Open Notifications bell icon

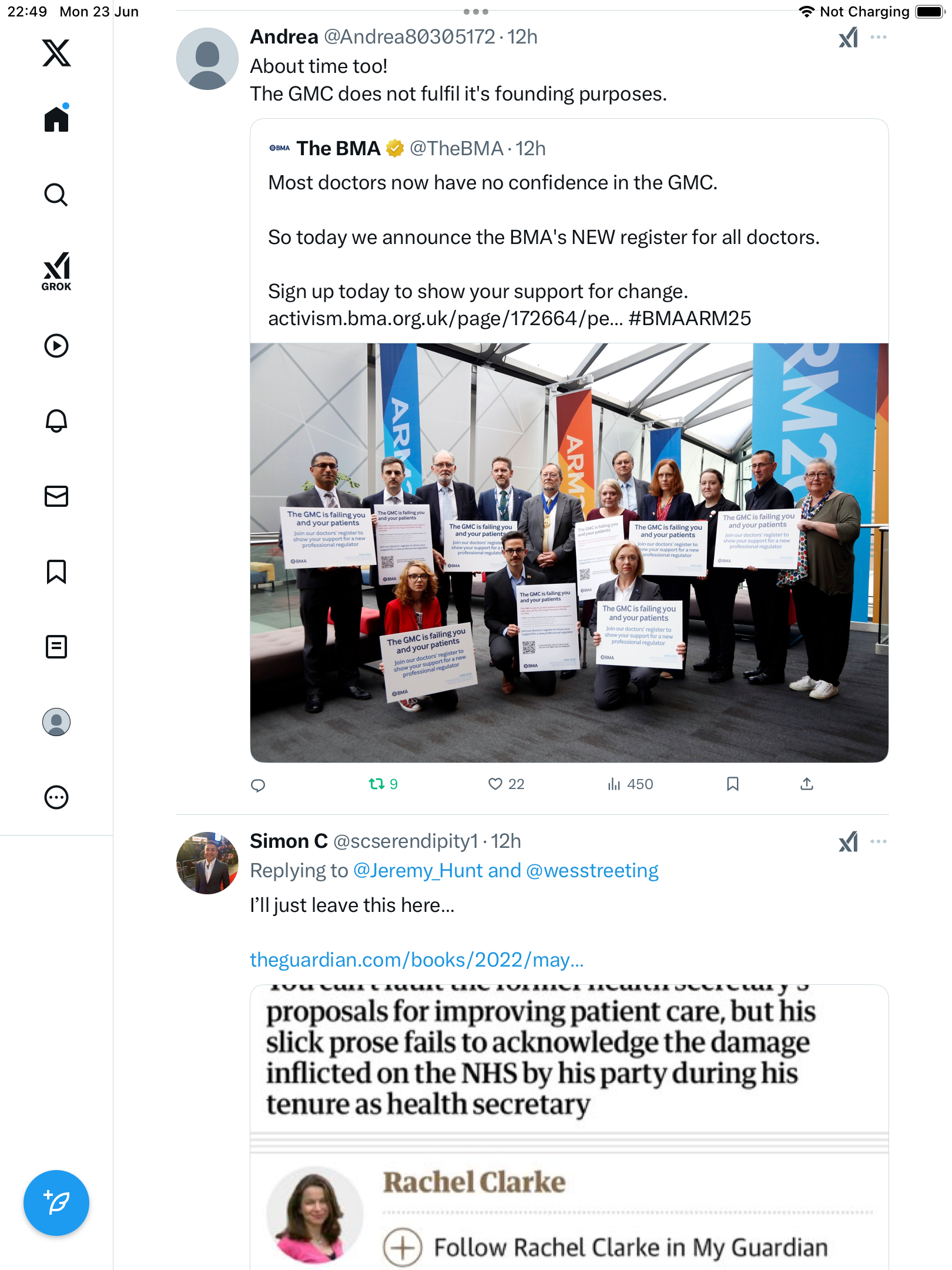pos(56,421)
